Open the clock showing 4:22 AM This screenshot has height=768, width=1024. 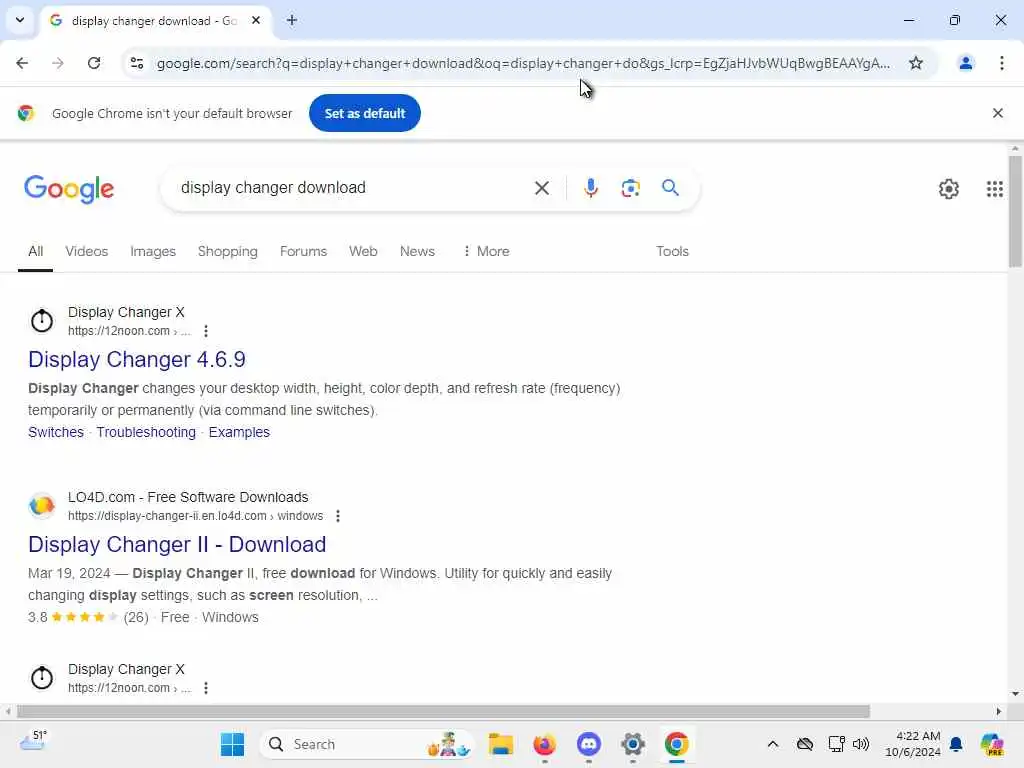pyautogui.click(x=912, y=744)
